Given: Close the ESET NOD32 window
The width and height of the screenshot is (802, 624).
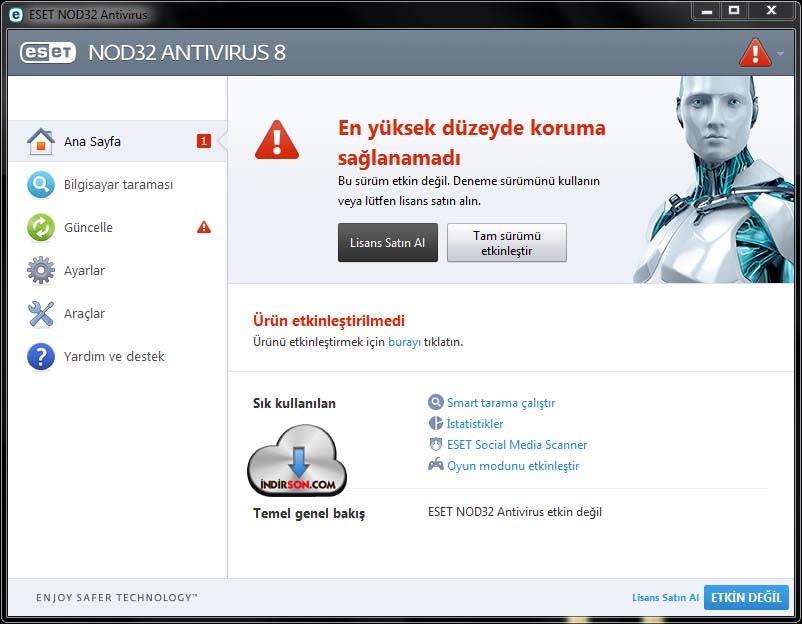Looking at the screenshot, I should click(771, 10).
